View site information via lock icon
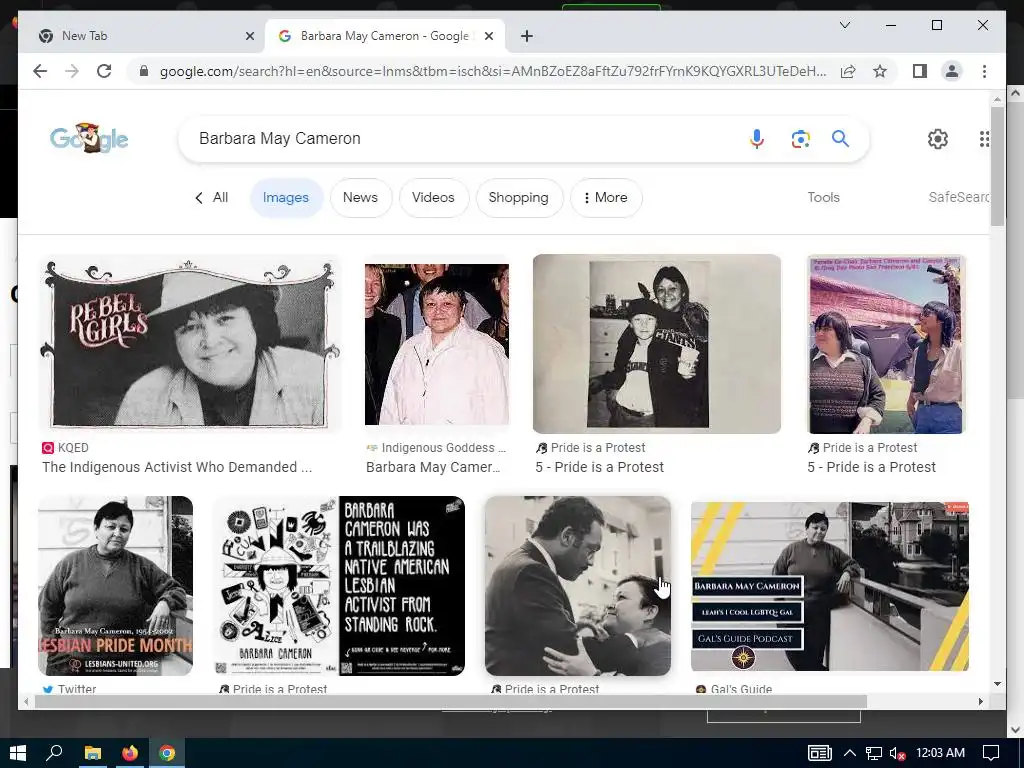This screenshot has width=1024, height=768. [x=144, y=71]
